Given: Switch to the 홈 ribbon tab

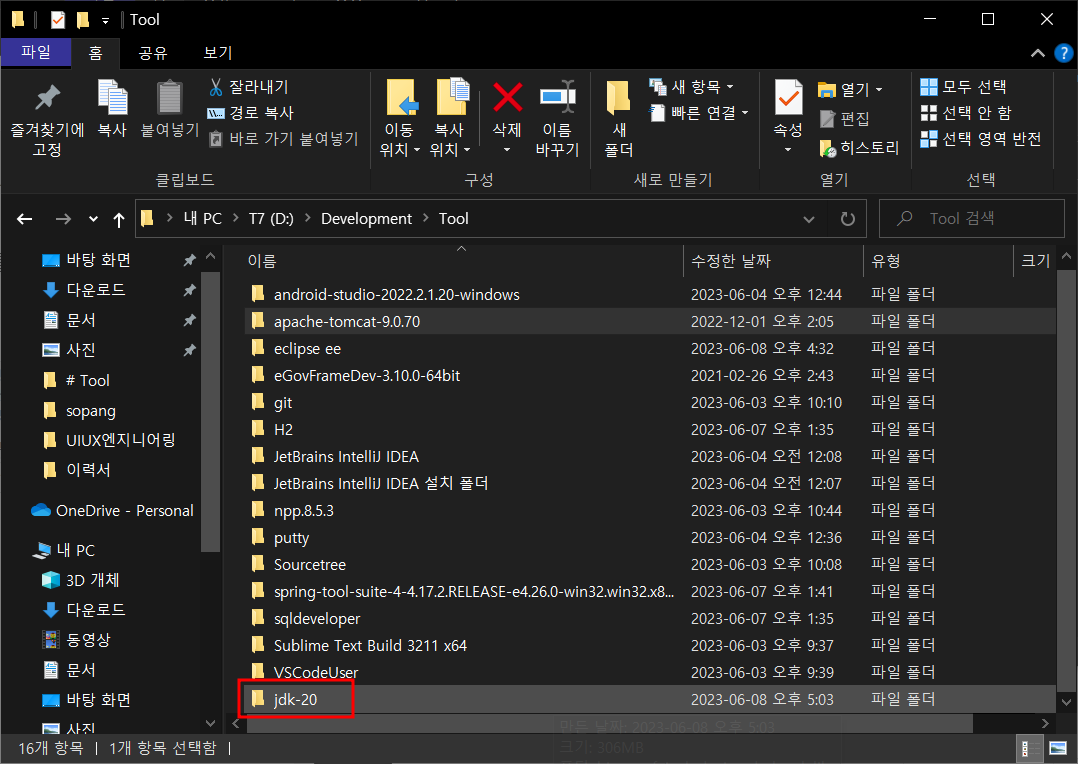Looking at the screenshot, I should 96,52.
